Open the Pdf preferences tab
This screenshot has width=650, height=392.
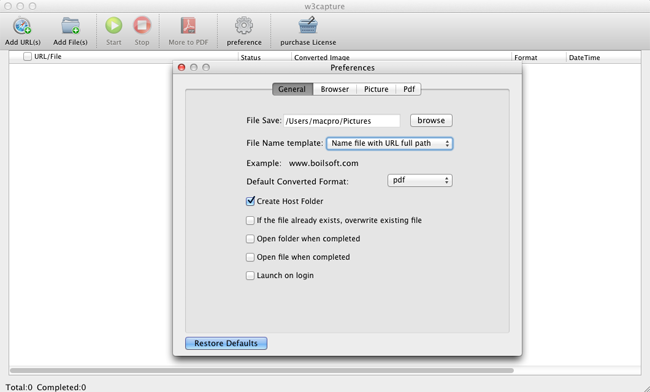tap(409, 89)
